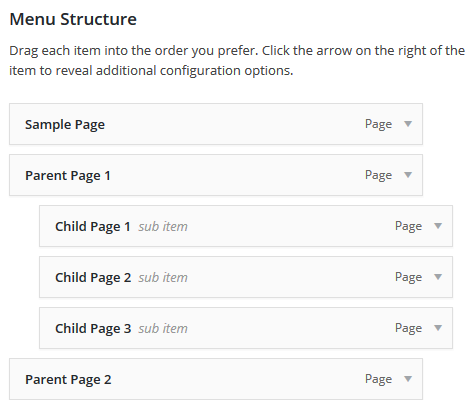Expand Parent Page 1 configuration arrow

pos(408,175)
